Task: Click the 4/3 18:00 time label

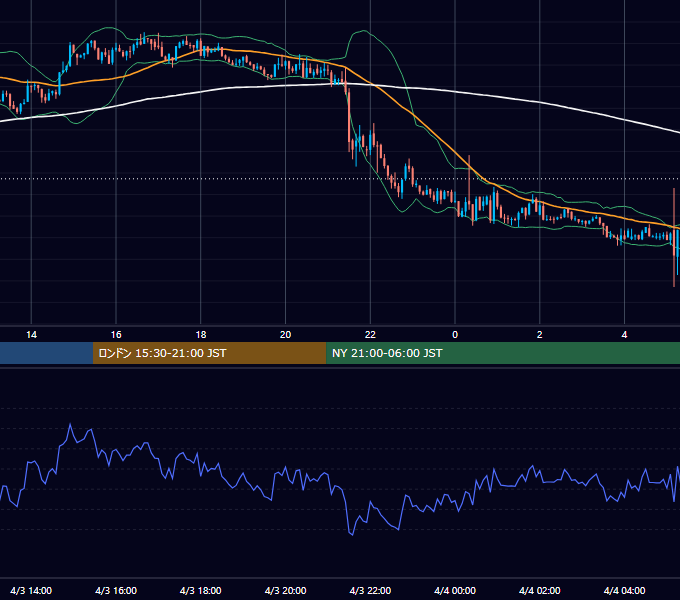Action: [x=201, y=590]
